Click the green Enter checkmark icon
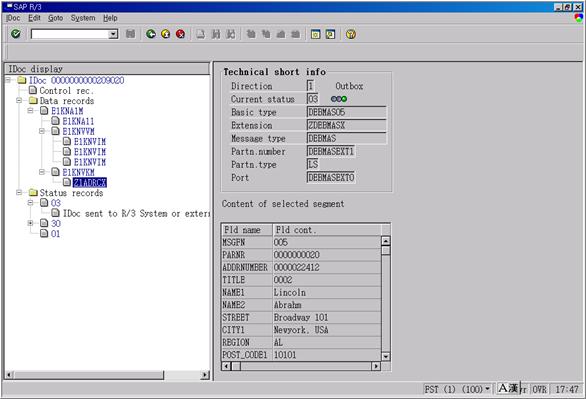Image resolution: width=586 pixels, height=399 pixels. 16,34
